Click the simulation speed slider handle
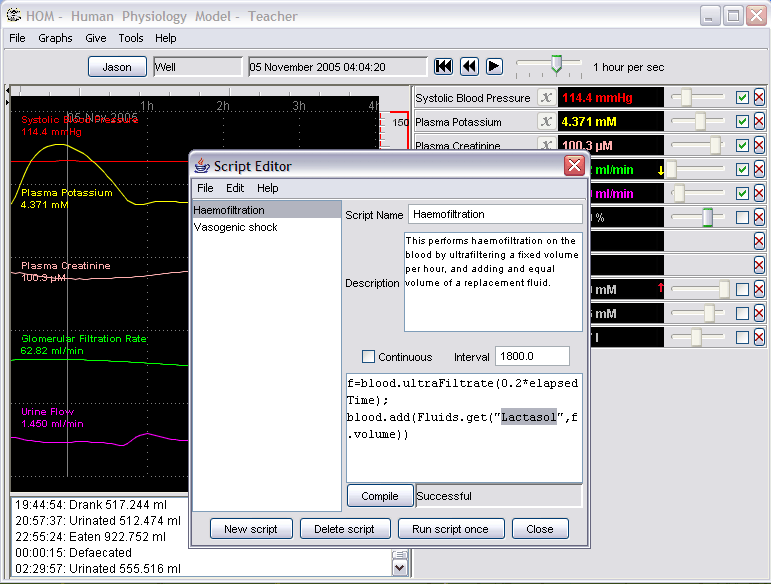The height and width of the screenshot is (584, 771). (557, 66)
